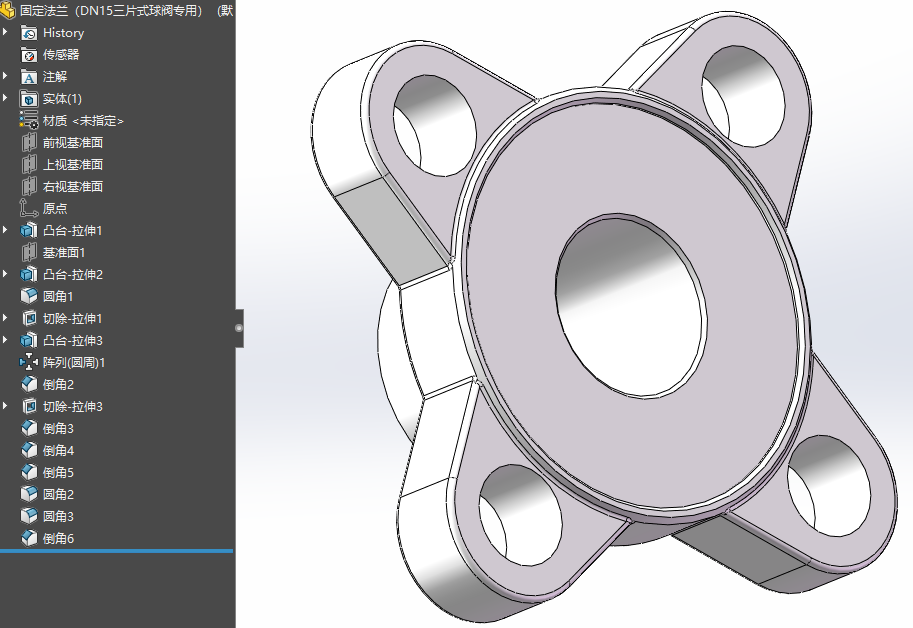Select the 基准面1 label

64,253
